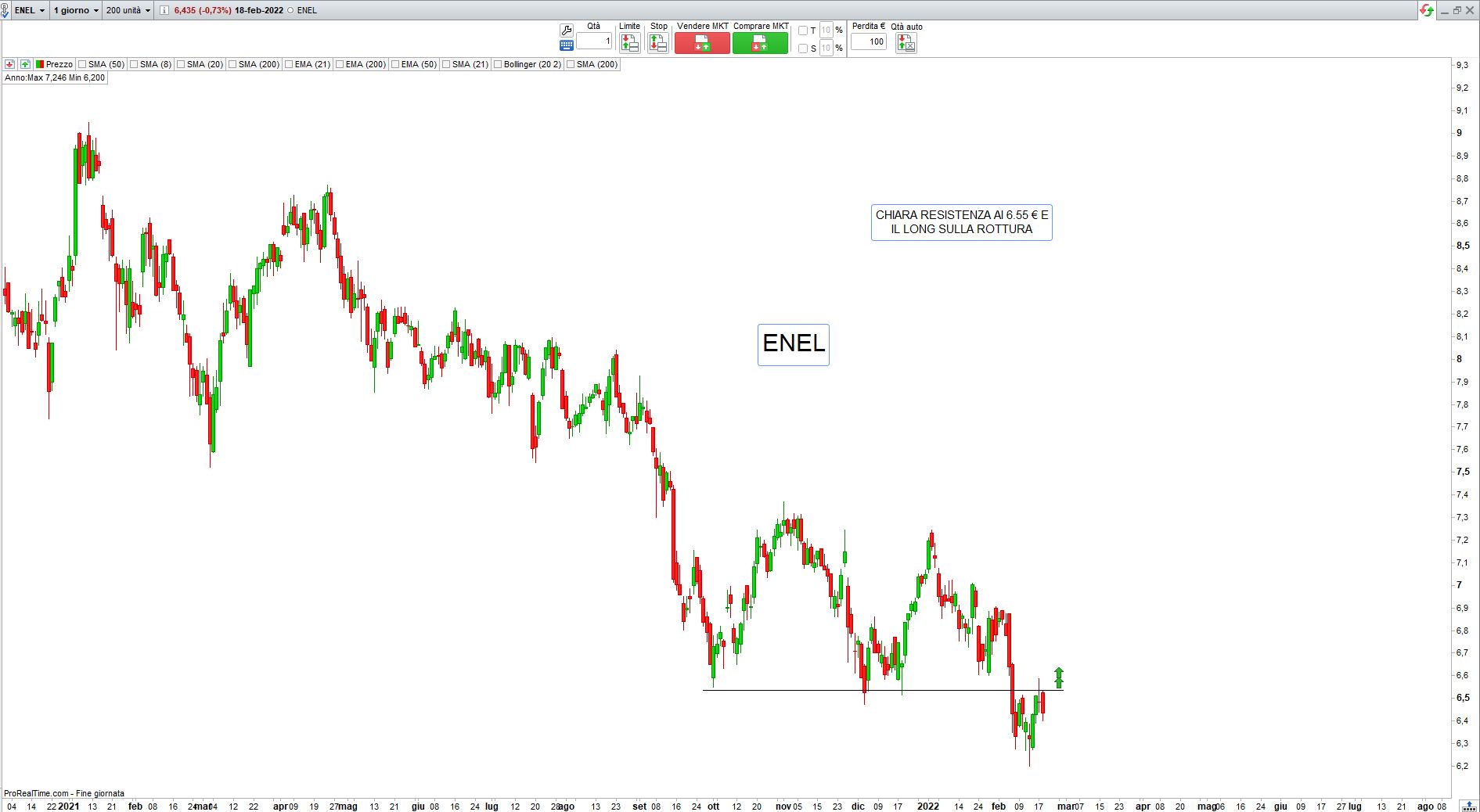Image resolution: width=1480 pixels, height=812 pixels.
Task: Click the Qtà auto icon
Action: [906, 43]
